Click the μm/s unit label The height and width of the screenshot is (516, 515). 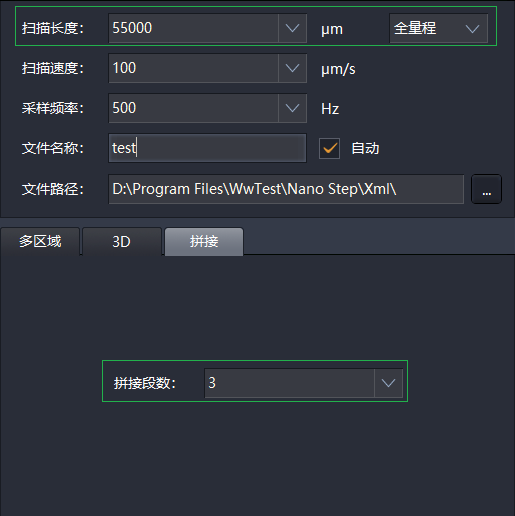click(x=338, y=69)
